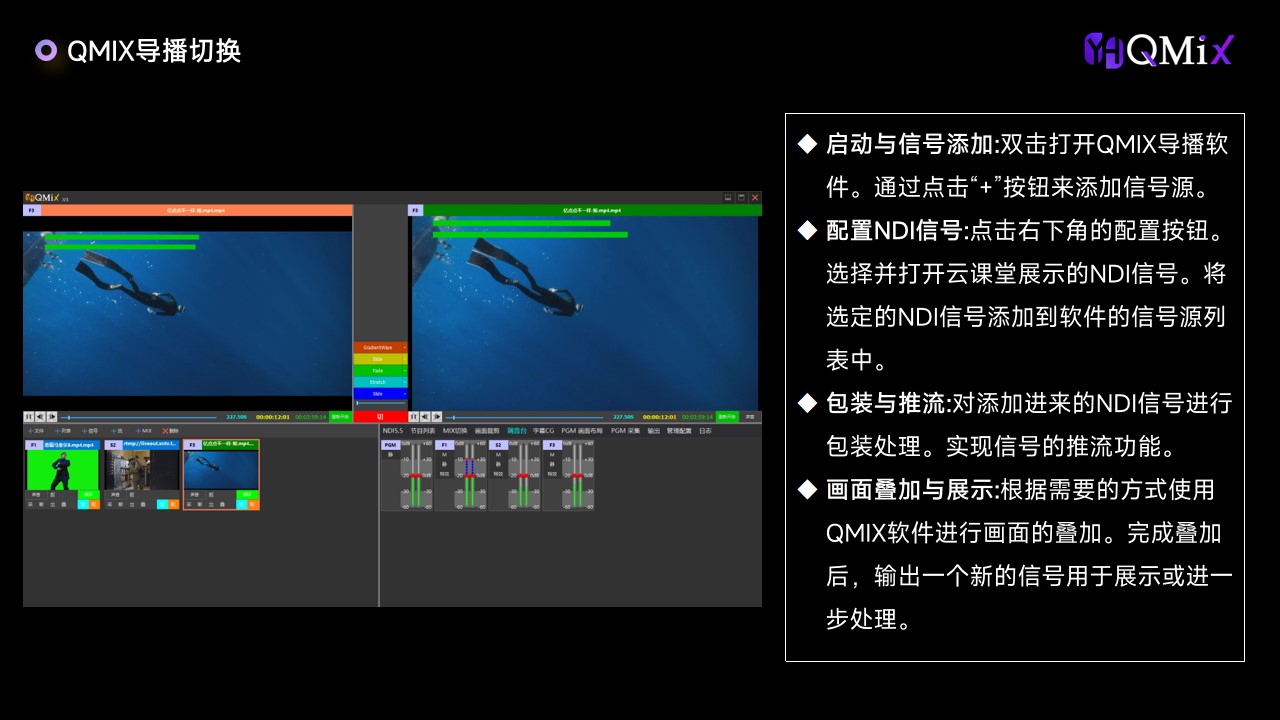Click plus icon to add stream source
This screenshot has width=1280, height=720.
pos(113,431)
